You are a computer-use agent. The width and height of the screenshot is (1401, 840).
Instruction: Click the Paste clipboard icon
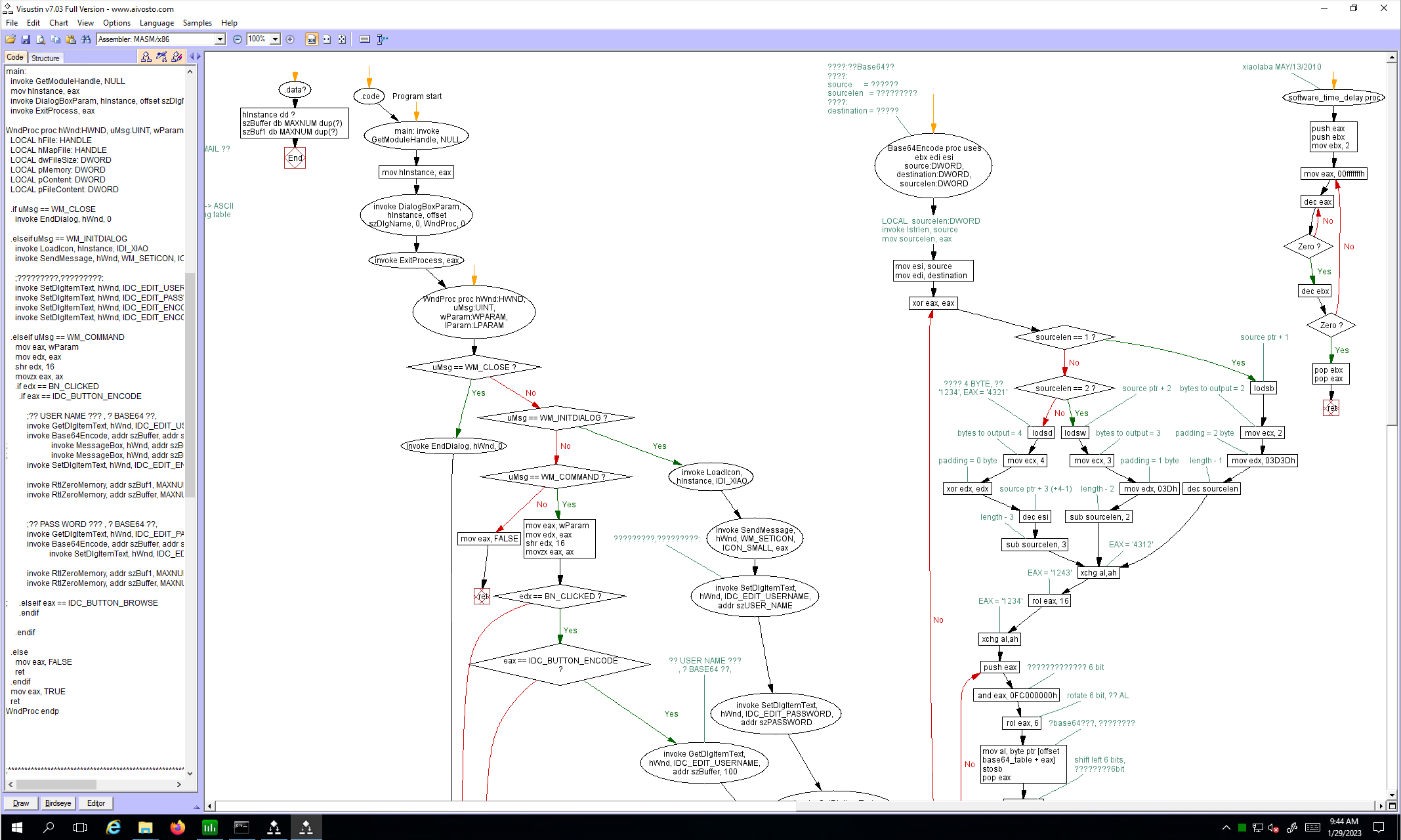point(71,39)
